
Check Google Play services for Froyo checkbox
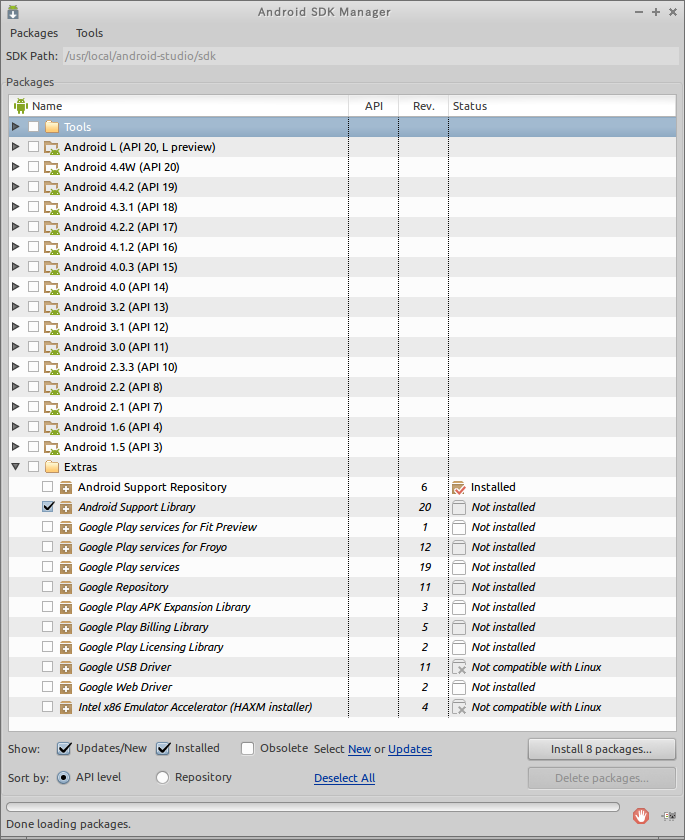(48, 546)
